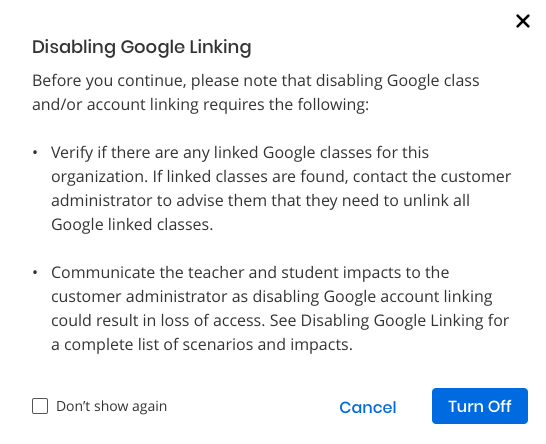
Task: Click the "Communicate the teacher and student" line
Action: coord(250,273)
